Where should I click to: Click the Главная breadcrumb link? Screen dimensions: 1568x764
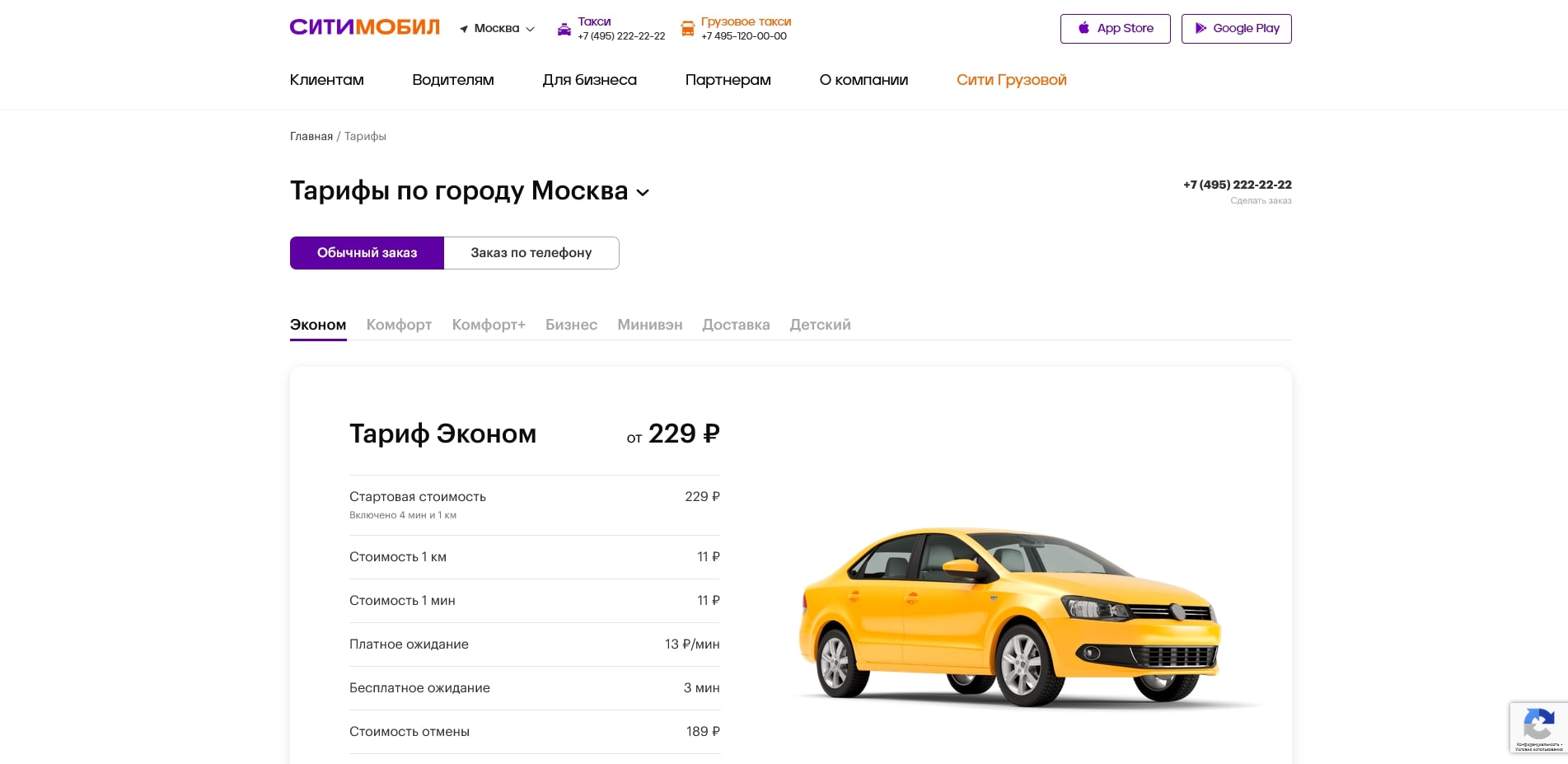pos(311,136)
